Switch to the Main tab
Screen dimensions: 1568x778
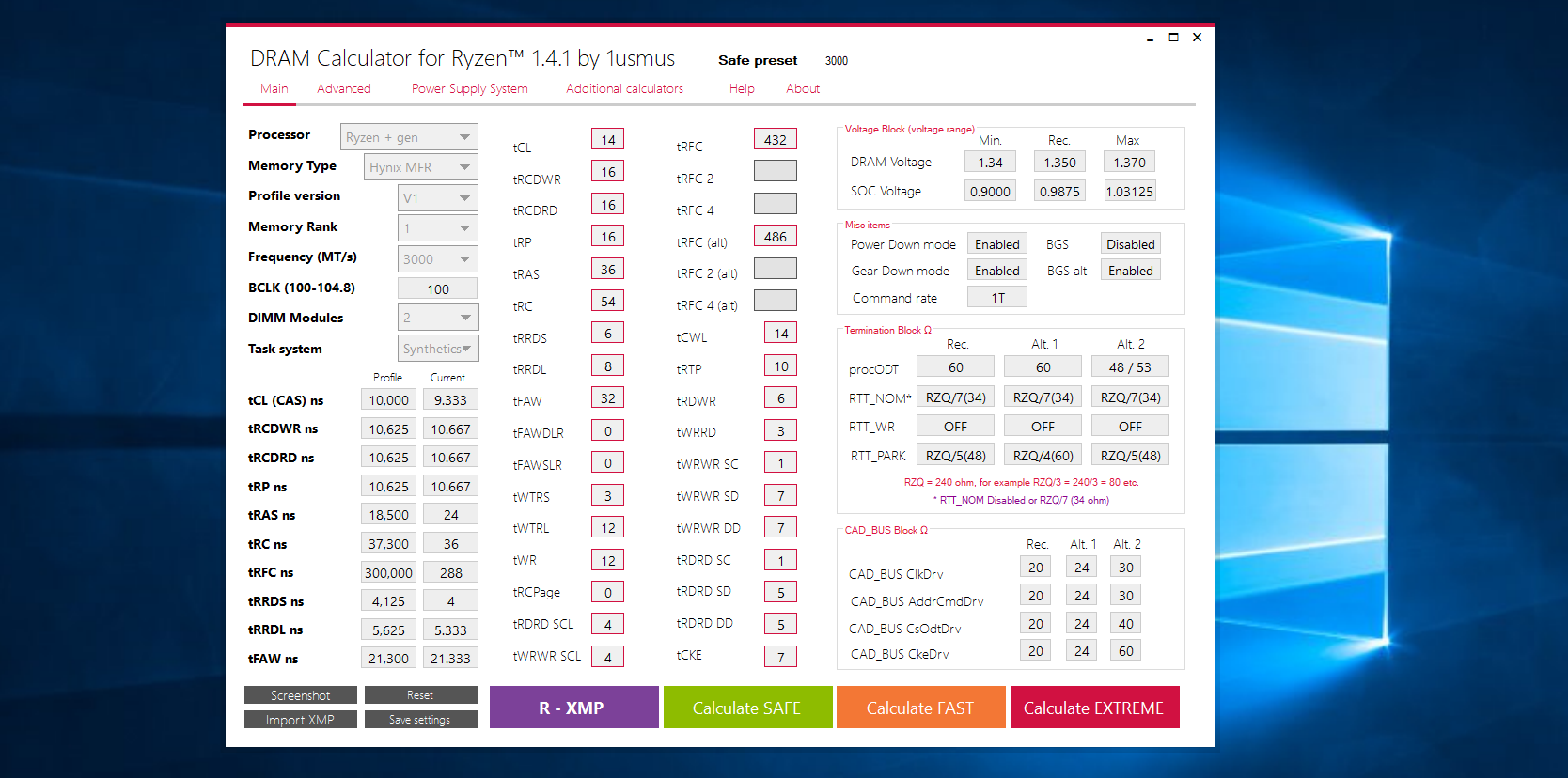(x=274, y=88)
